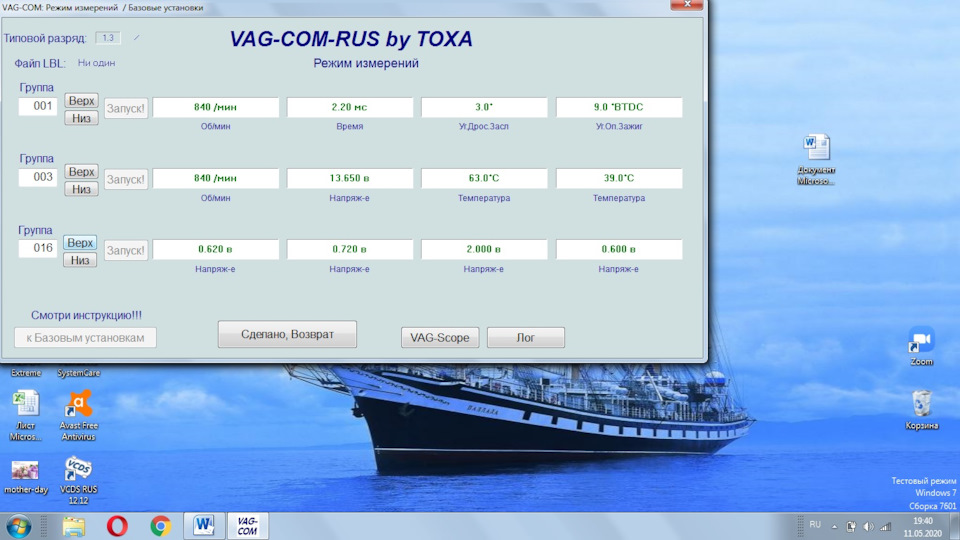
Task: Open the Корзина recycle bin icon
Action: coord(921,410)
